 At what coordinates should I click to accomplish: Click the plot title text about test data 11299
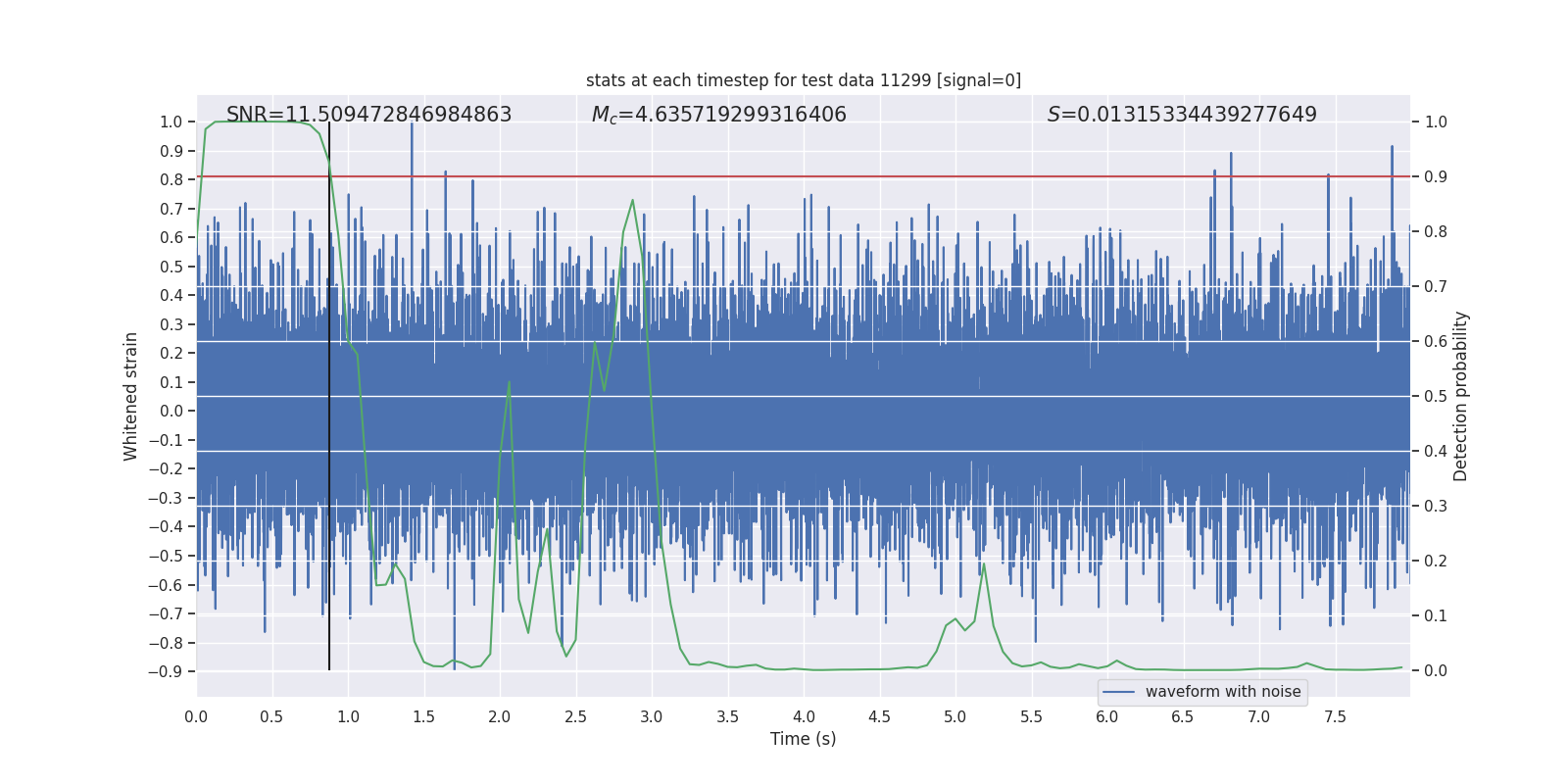[804, 80]
